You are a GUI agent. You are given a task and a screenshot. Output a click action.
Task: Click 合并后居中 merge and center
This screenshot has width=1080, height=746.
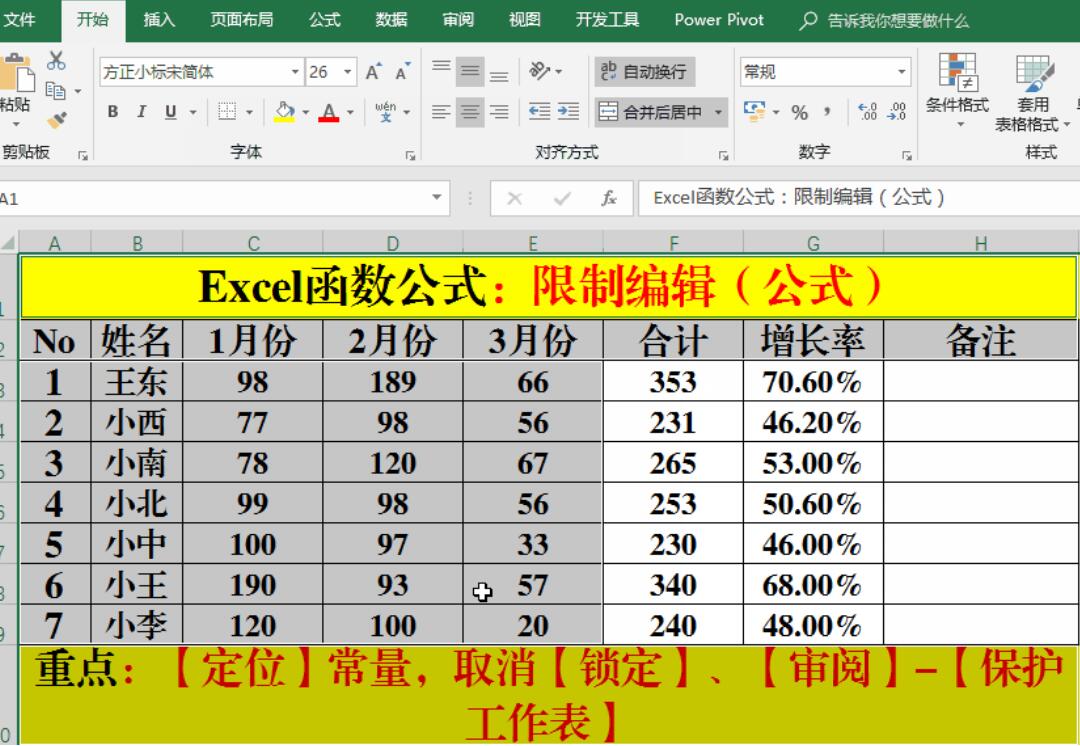652,112
